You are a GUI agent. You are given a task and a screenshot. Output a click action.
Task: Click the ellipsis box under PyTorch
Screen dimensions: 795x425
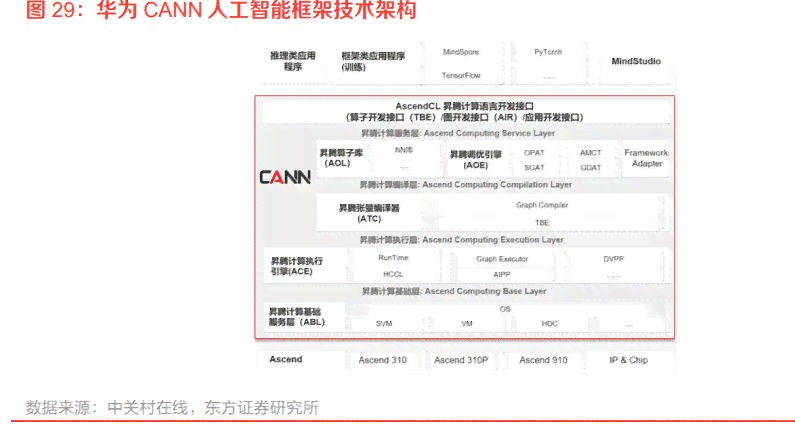coord(548,76)
